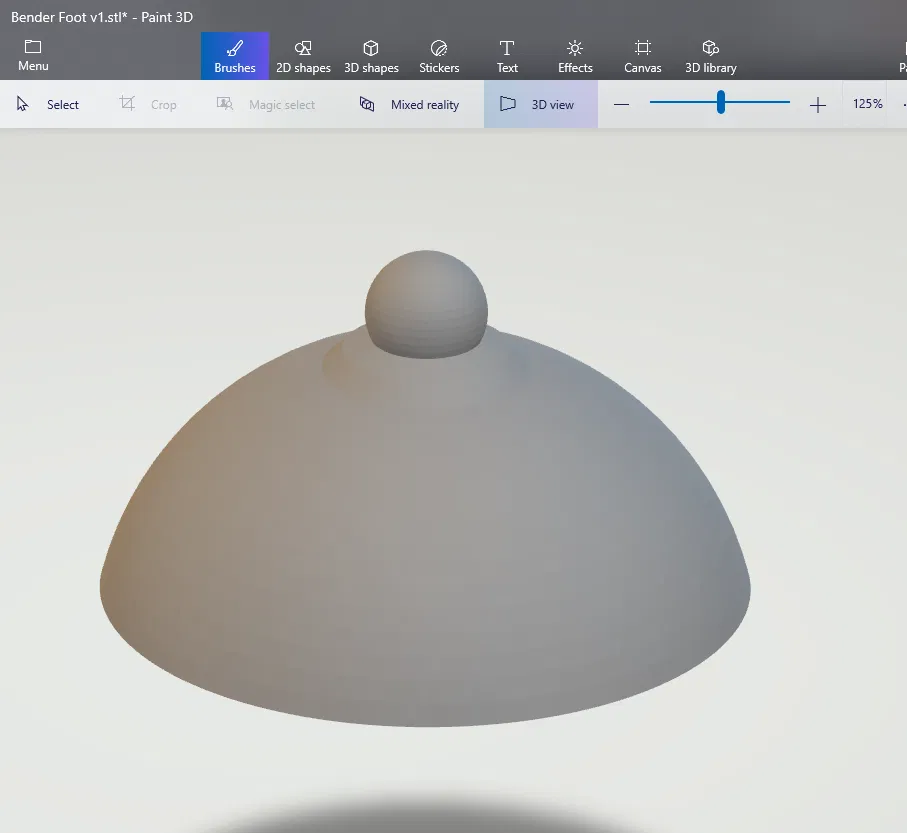Click the zoom slider handle

(721, 102)
